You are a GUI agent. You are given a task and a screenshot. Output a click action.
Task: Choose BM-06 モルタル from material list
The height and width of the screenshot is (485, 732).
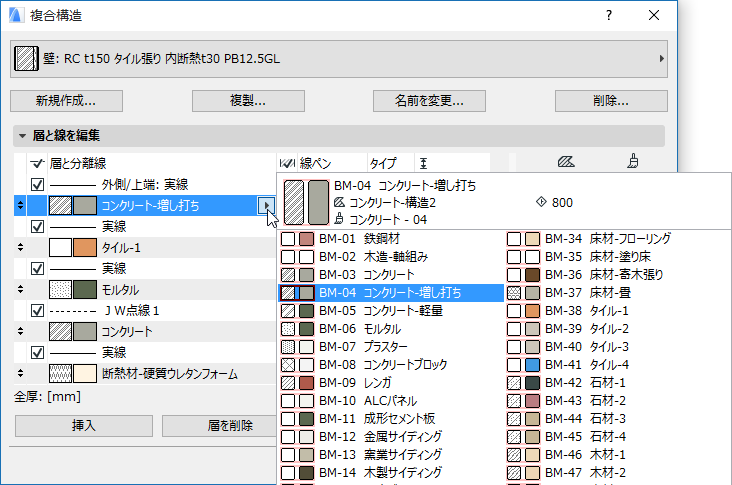click(391, 329)
